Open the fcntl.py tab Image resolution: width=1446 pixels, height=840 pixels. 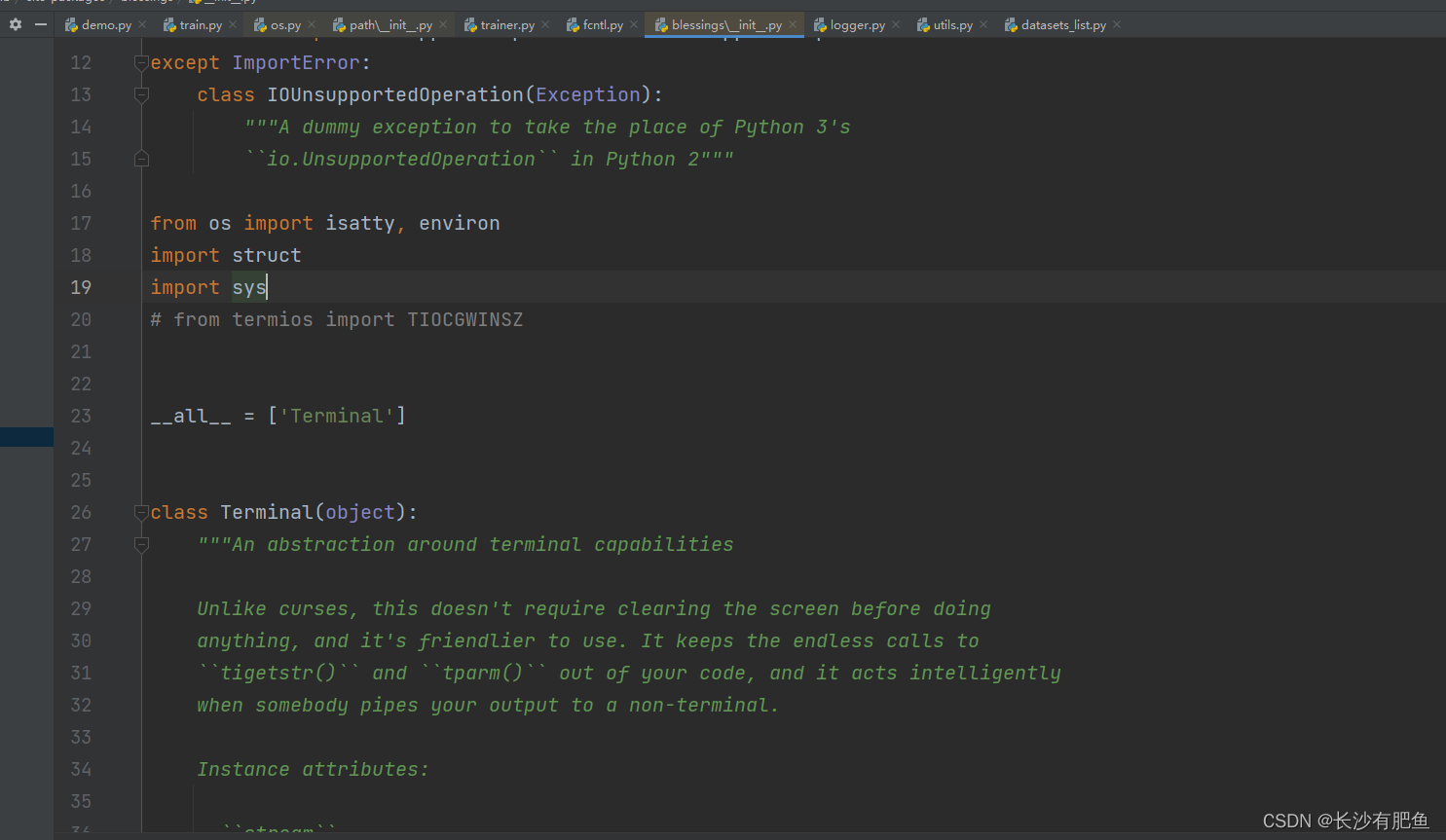[x=603, y=24]
